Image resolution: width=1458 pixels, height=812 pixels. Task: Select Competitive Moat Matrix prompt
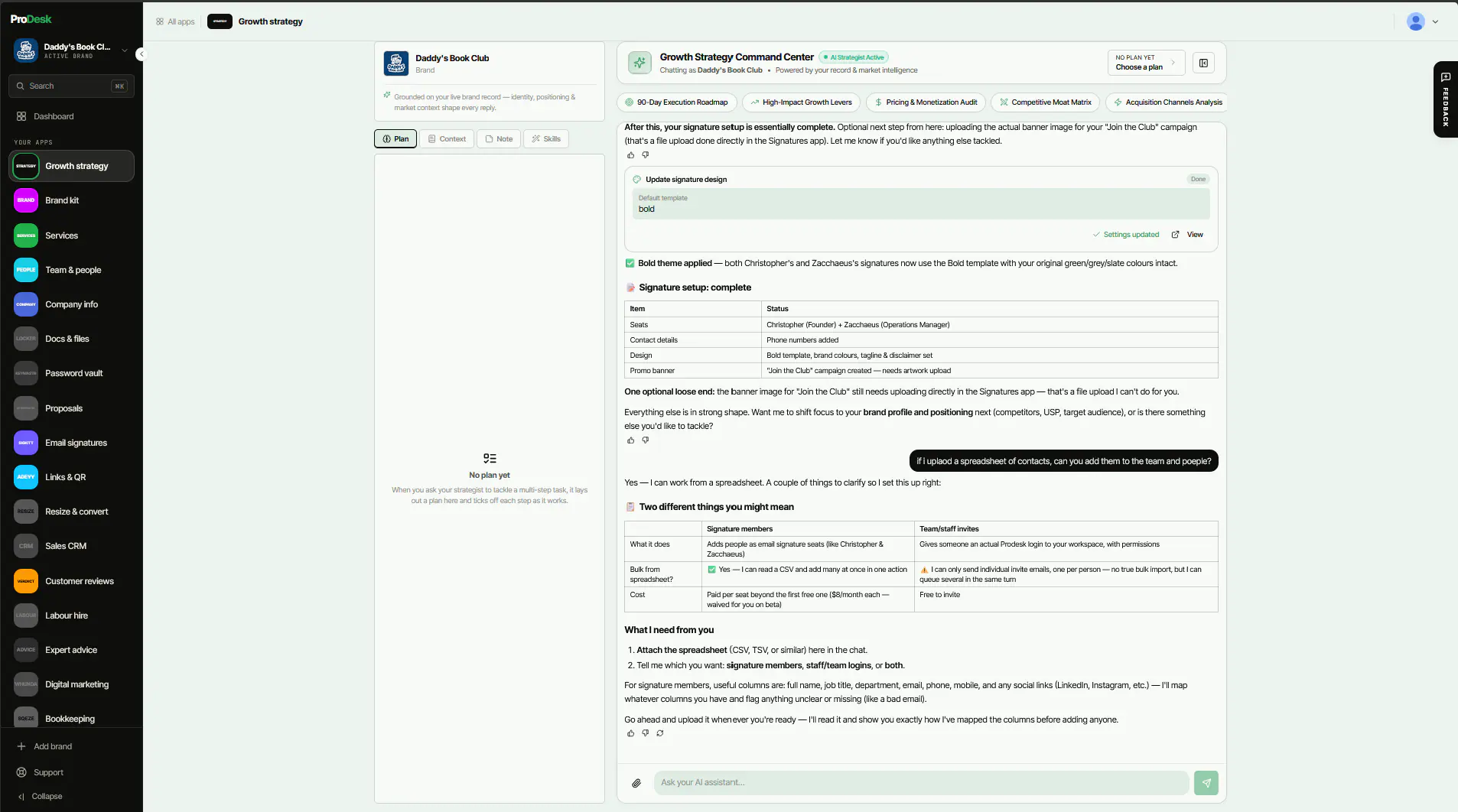click(x=1046, y=102)
